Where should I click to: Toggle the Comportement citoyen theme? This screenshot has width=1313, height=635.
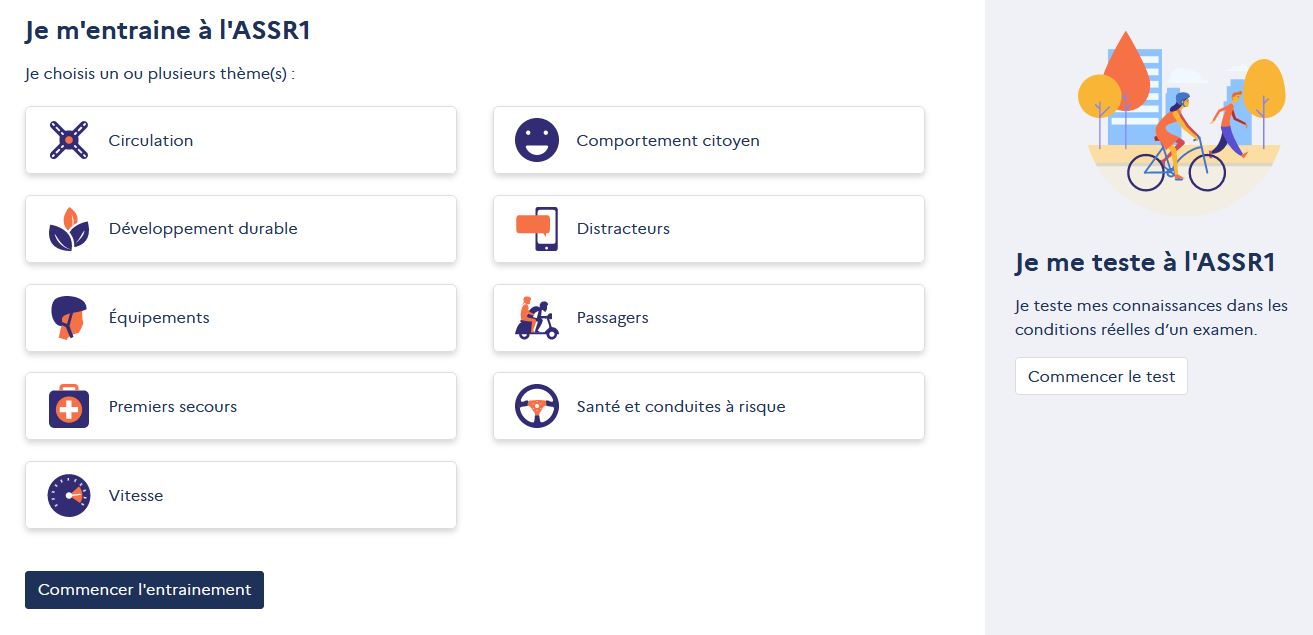pyautogui.click(x=709, y=140)
